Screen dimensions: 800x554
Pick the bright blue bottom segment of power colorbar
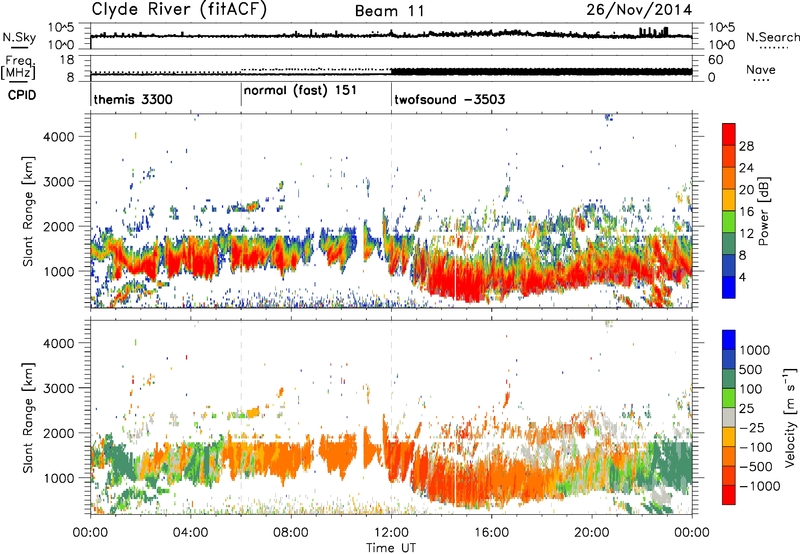(x=729, y=287)
